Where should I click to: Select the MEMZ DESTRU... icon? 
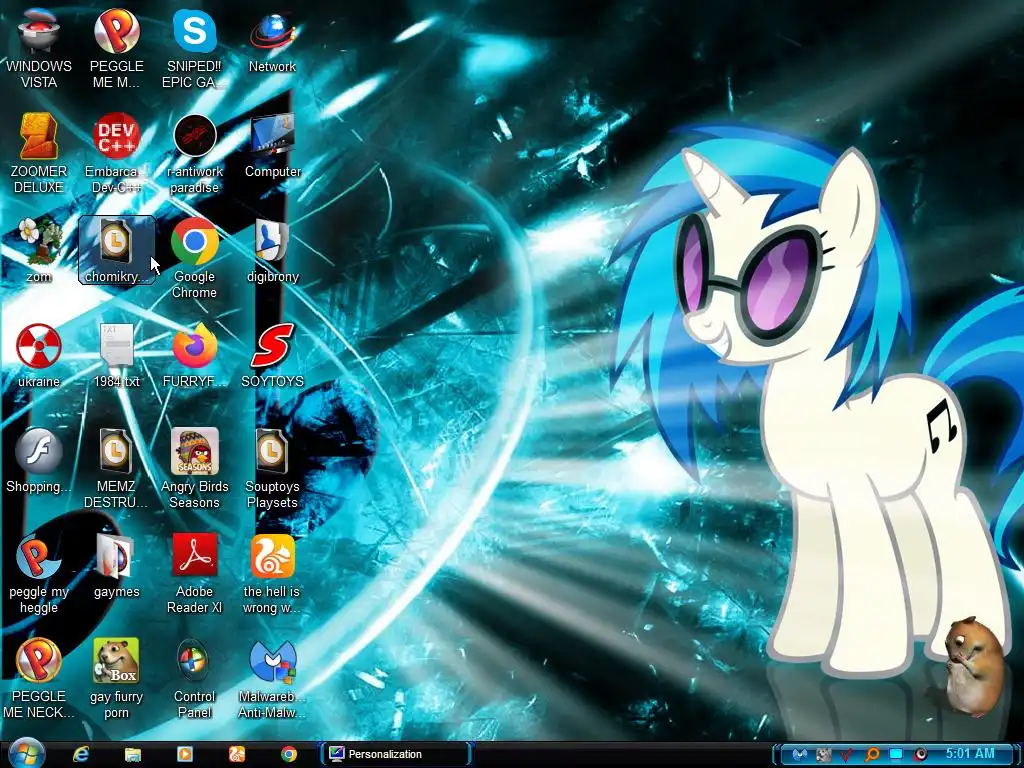[x=116, y=468]
